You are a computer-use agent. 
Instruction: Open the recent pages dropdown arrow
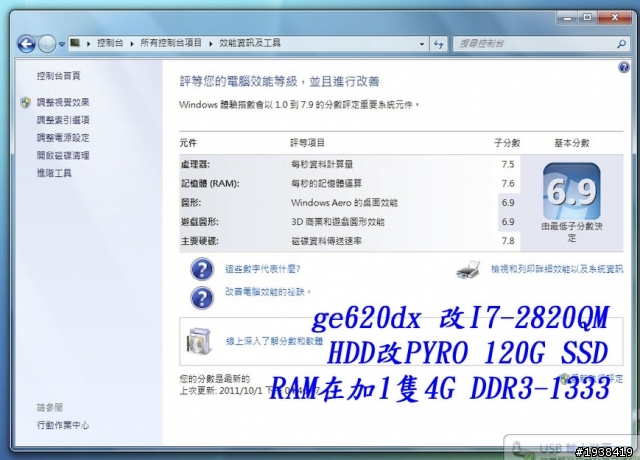click(x=62, y=44)
